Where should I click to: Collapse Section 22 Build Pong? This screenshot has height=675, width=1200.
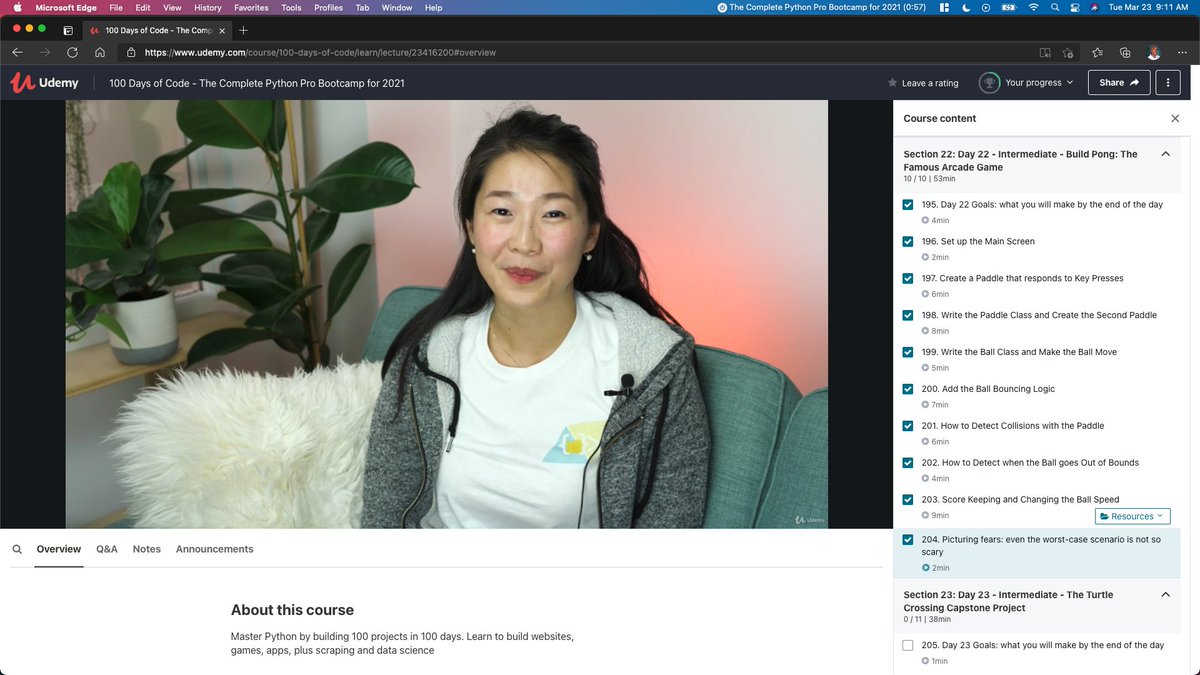pos(1165,154)
